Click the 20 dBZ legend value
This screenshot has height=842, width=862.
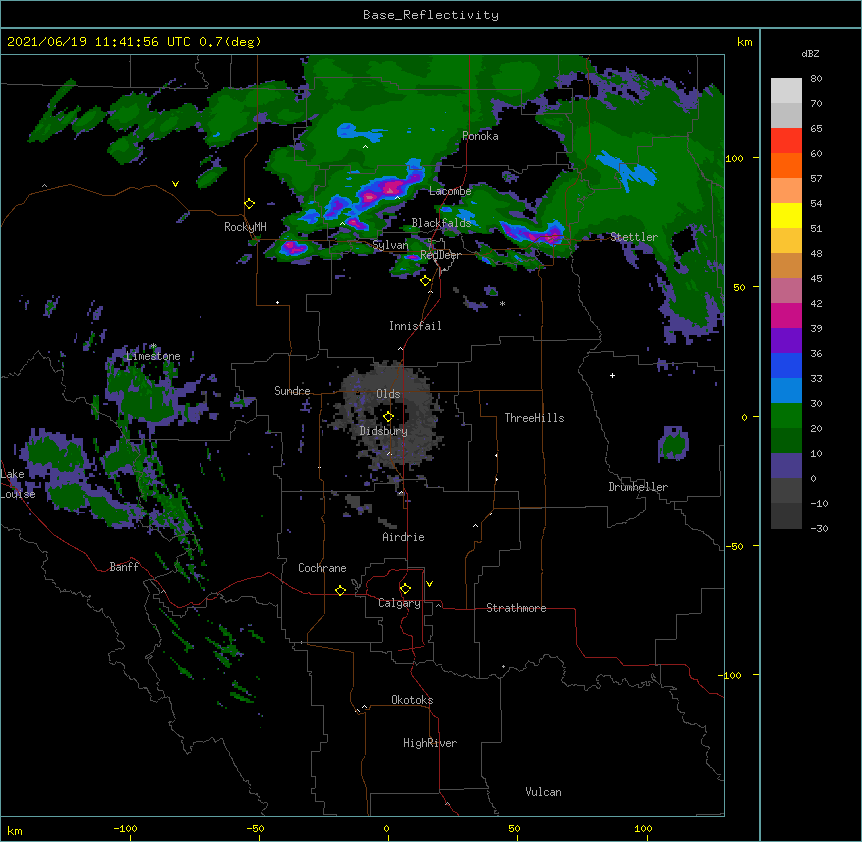[816, 429]
